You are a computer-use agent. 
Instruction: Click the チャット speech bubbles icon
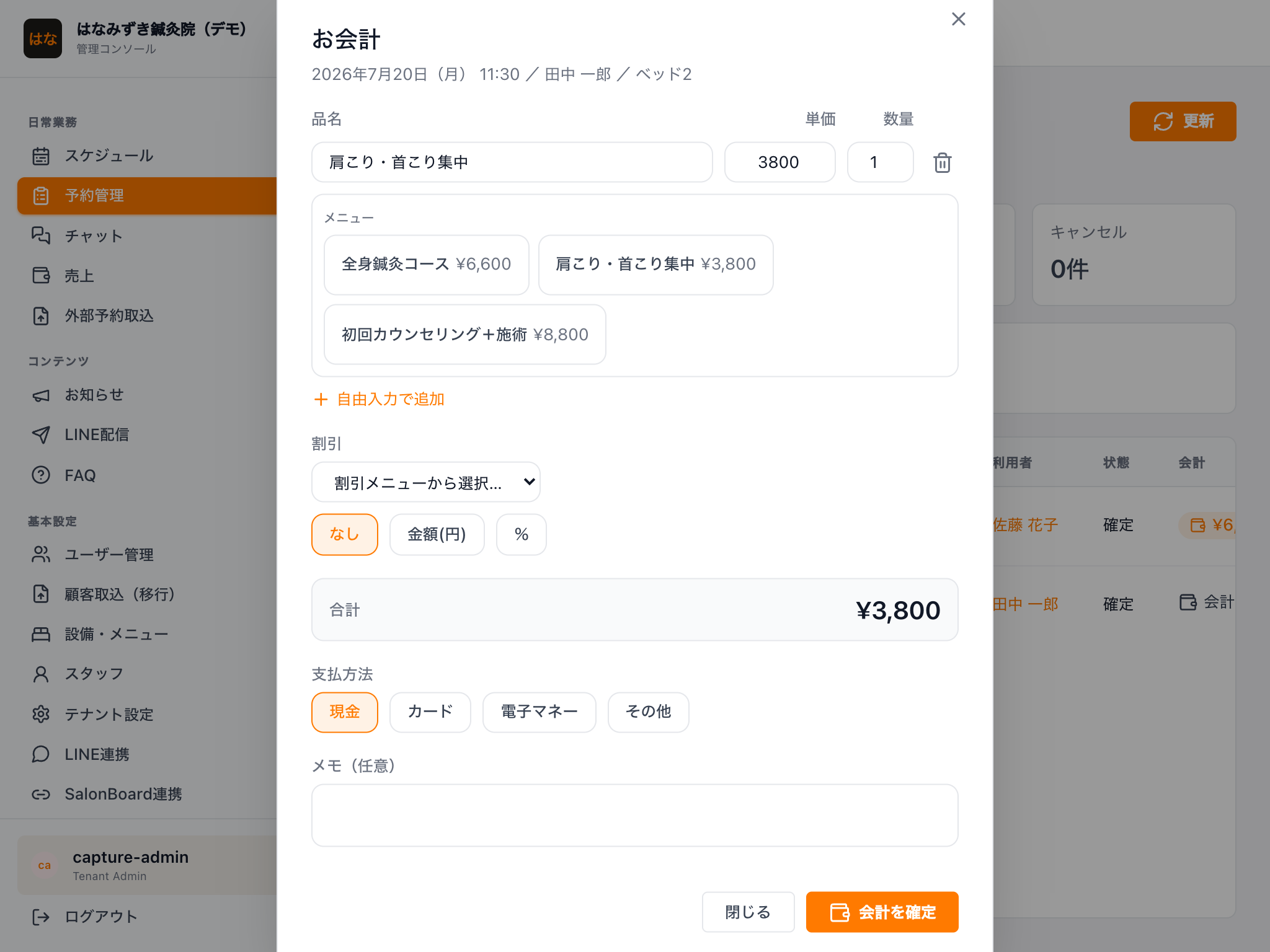pyautogui.click(x=41, y=236)
